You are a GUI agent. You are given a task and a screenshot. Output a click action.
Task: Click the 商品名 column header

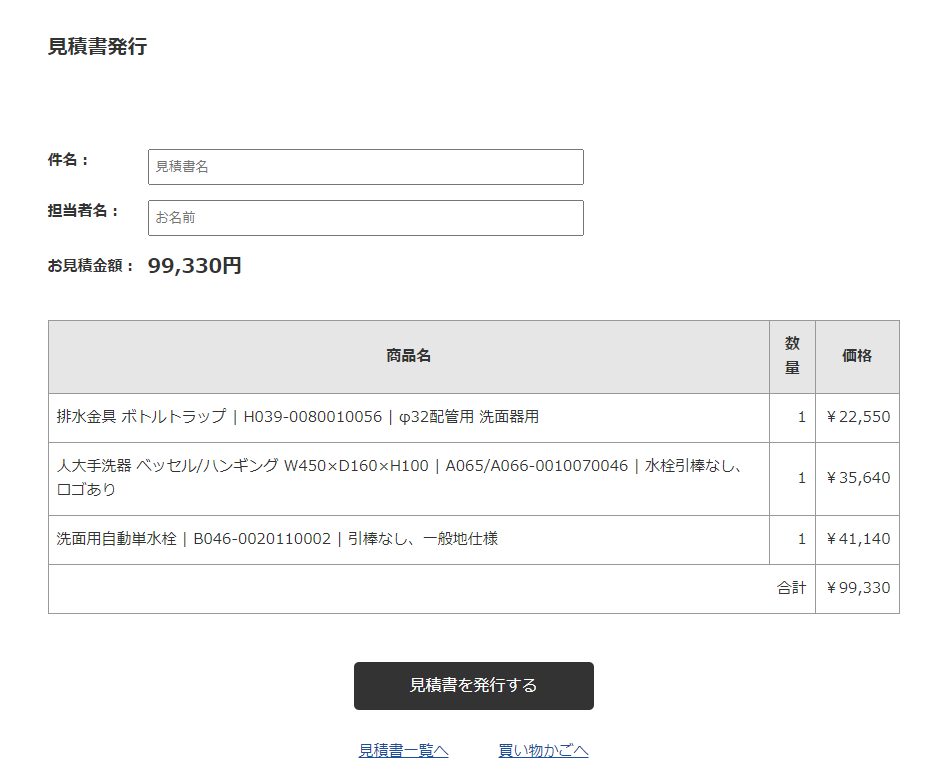(x=408, y=356)
